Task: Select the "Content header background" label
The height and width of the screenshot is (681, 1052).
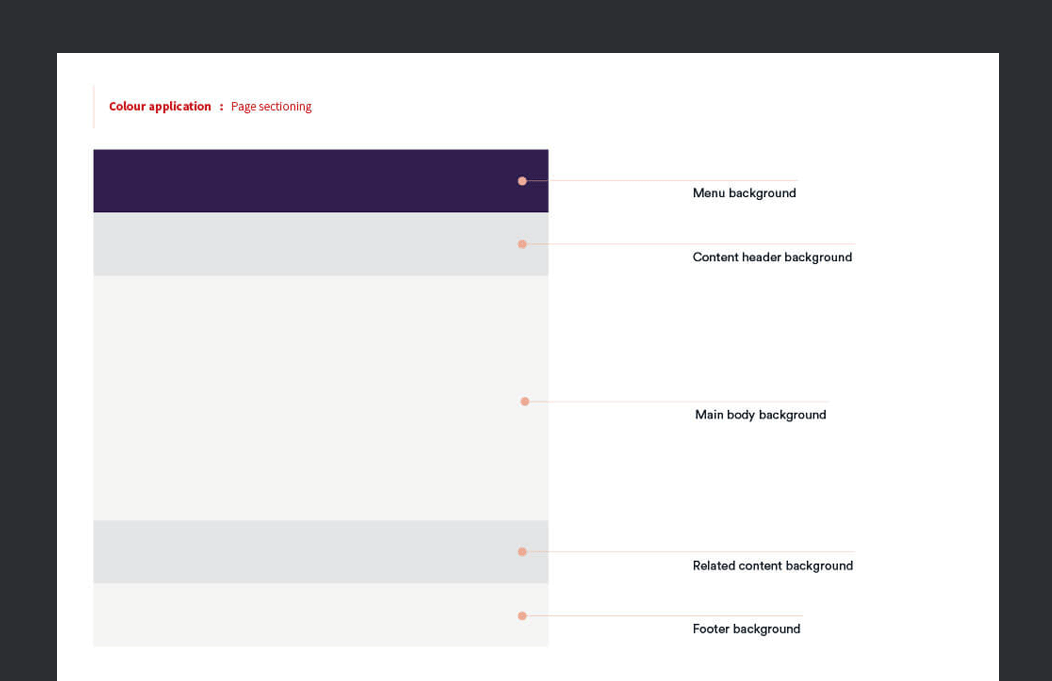Action: click(772, 257)
